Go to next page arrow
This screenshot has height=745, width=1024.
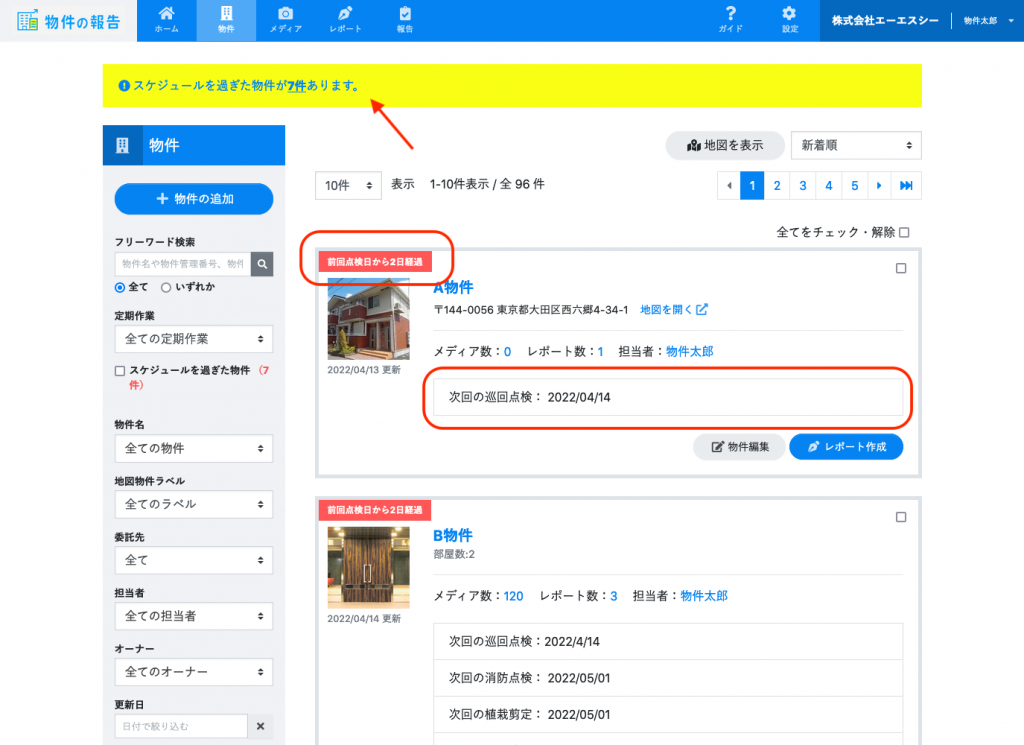[879, 185]
